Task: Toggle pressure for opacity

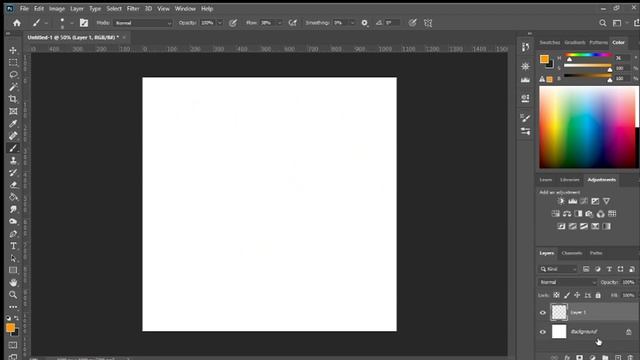Action: pyautogui.click(x=233, y=23)
